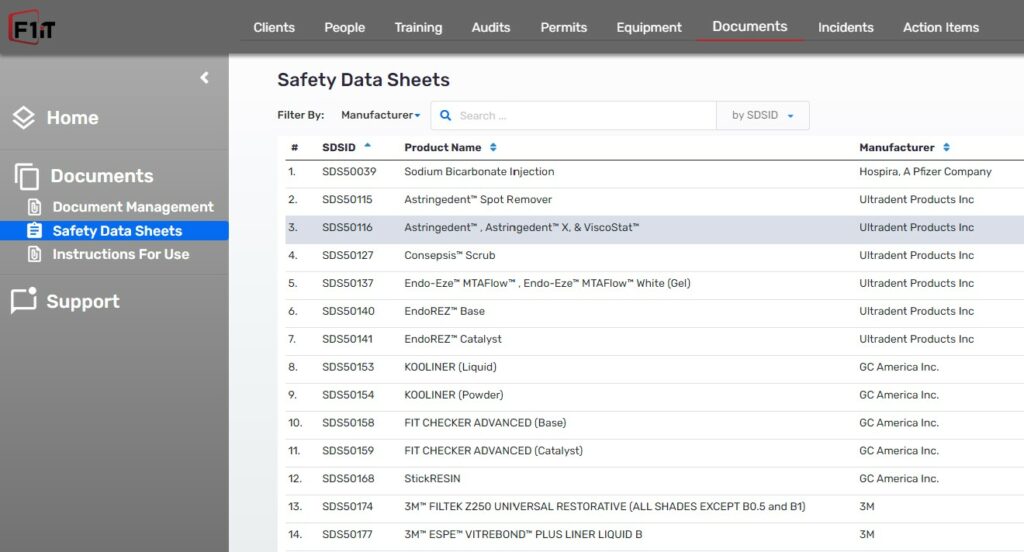The height and width of the screenshot is (552, 1024).
Task: Click GC America Inc. in StickRESIN row
Action: tap(899, 479)
